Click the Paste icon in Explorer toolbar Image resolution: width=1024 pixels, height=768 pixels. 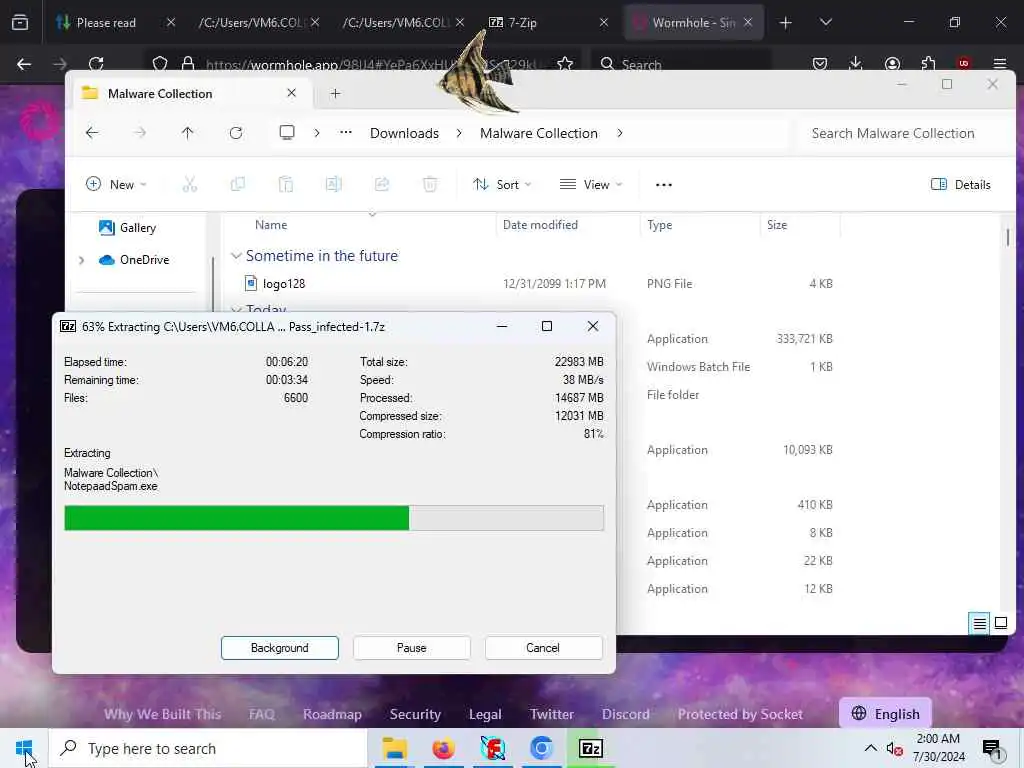(x=285, y=185)
